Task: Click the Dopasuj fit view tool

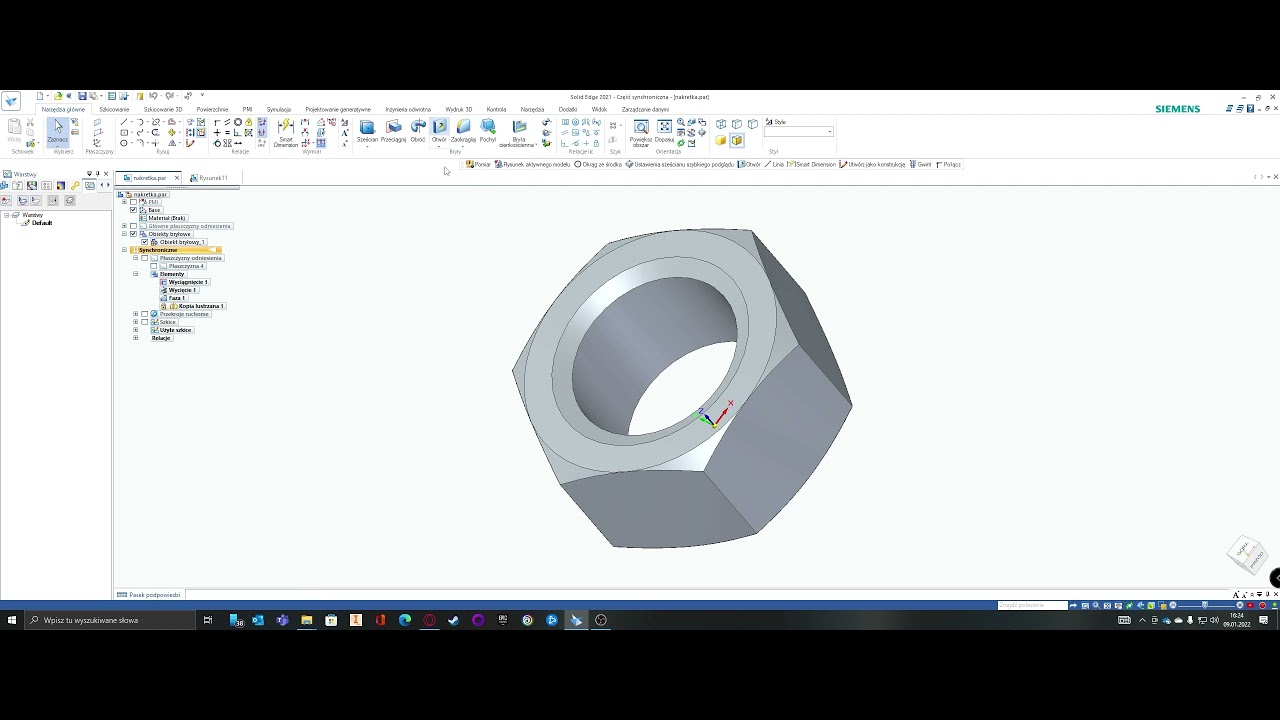Action: (664, 131)
